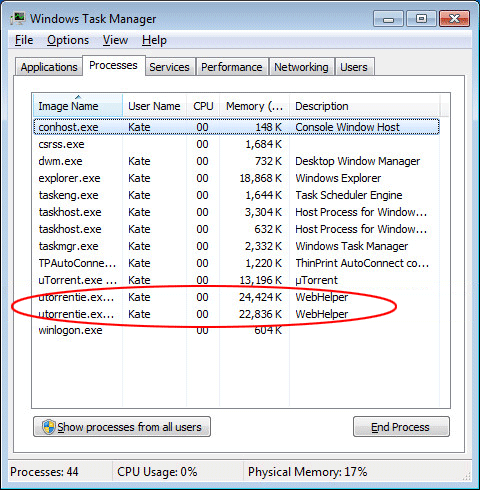Screen dimensions: 480x490
Task: Sort by the CPU column header
Action: click(203, 106)
